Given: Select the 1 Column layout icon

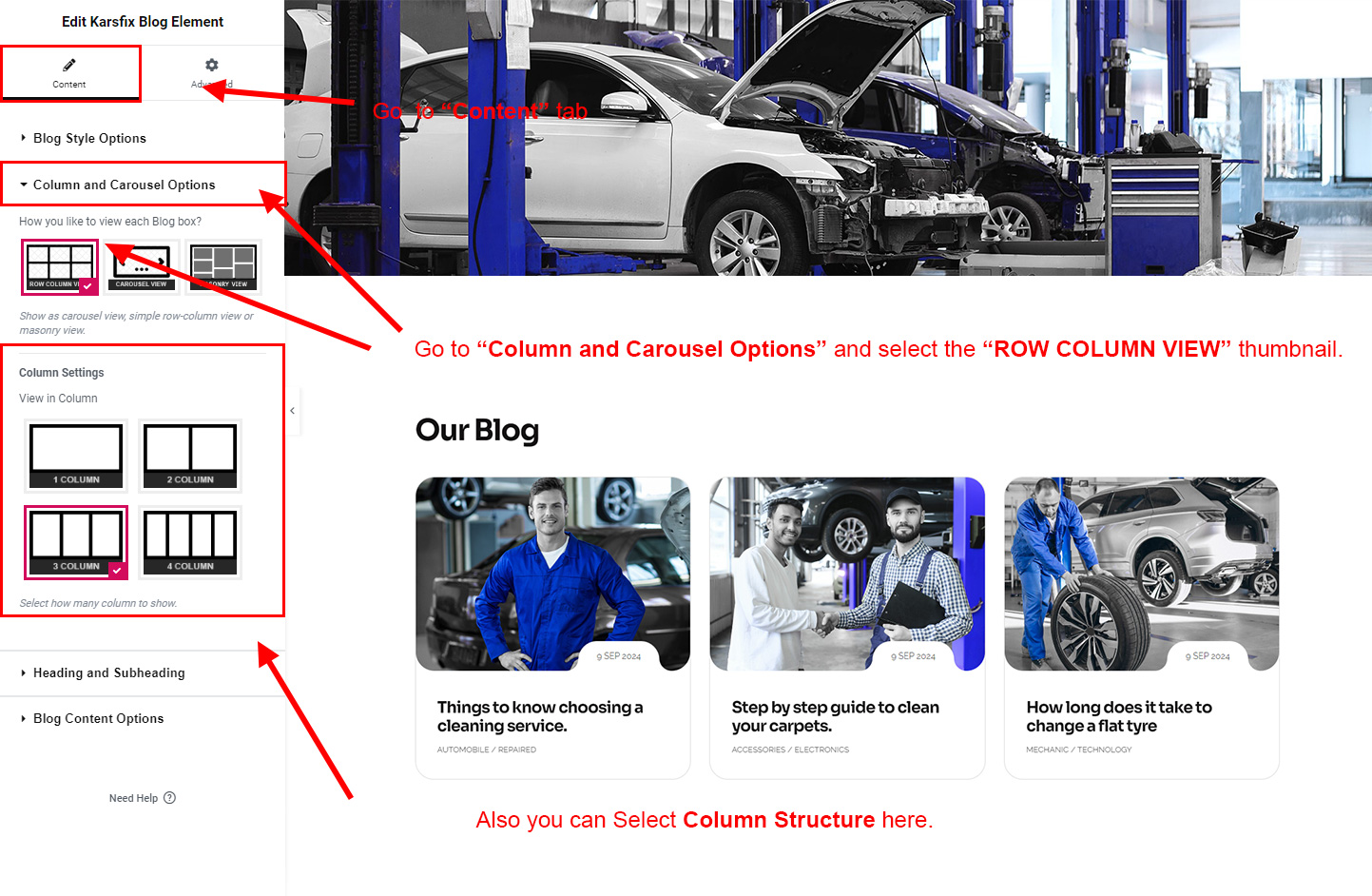Looking at the screenshot, I should click(x=76, y=456).
